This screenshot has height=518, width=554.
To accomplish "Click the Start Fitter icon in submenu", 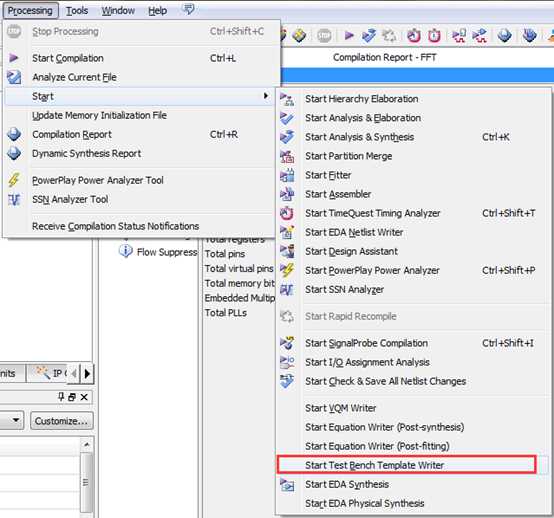I will 287,175.
